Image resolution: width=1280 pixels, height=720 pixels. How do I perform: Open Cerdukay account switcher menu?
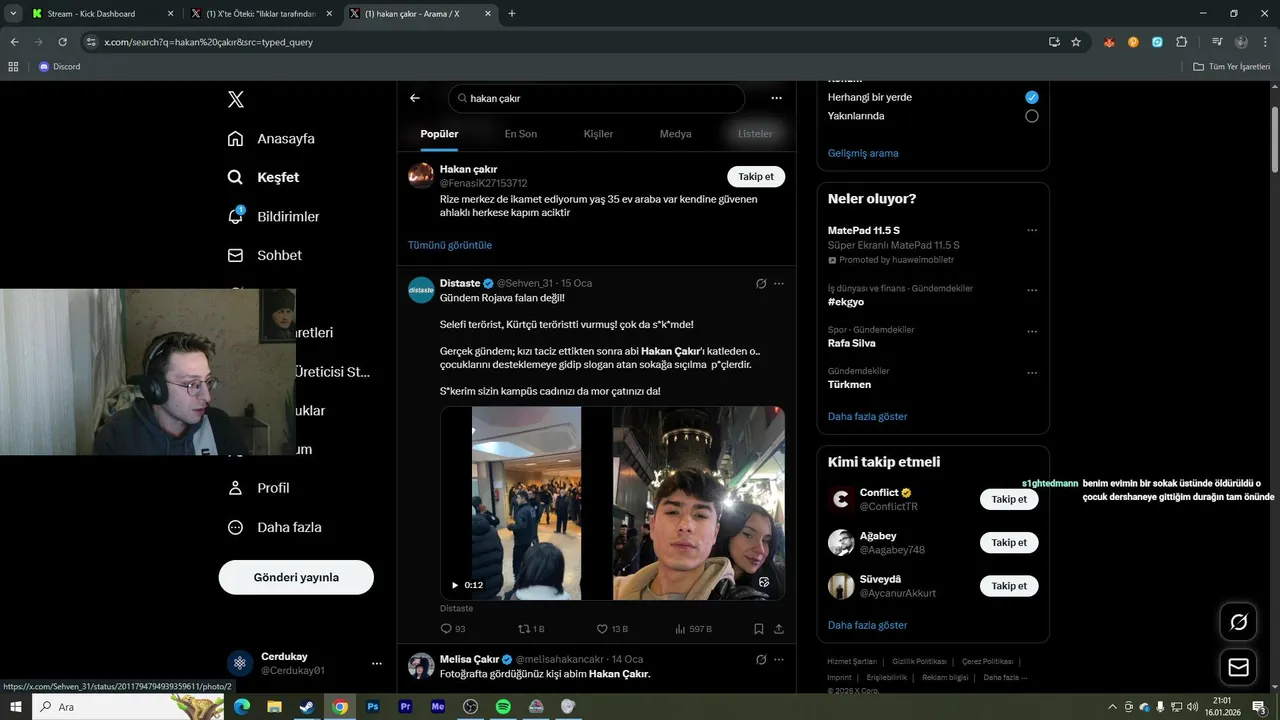point(305,663)
